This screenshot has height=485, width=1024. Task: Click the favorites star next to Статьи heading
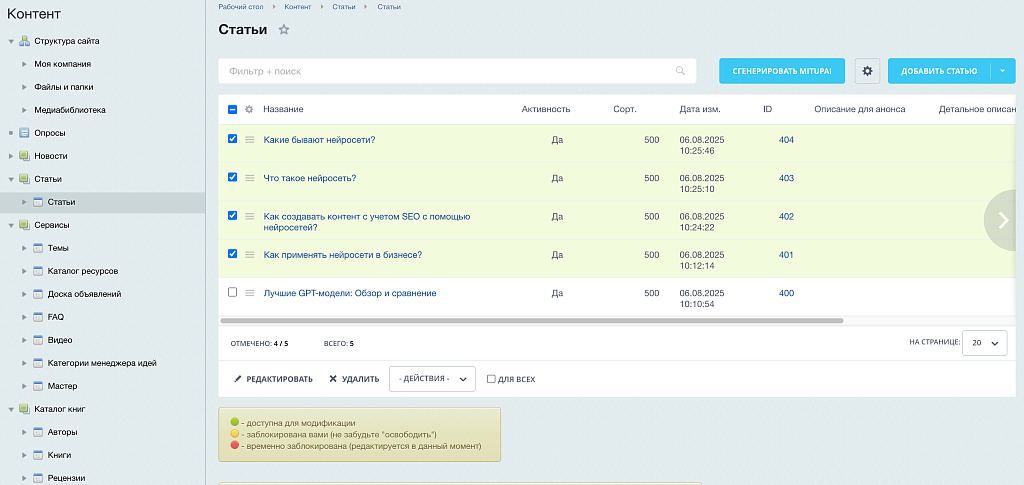pos(284,30)
